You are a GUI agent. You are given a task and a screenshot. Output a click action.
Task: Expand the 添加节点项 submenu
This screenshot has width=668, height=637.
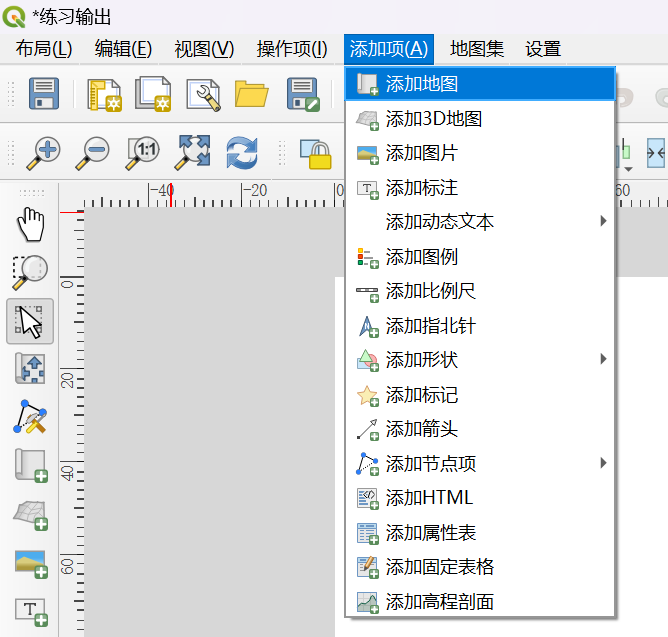tap(480, 464)
